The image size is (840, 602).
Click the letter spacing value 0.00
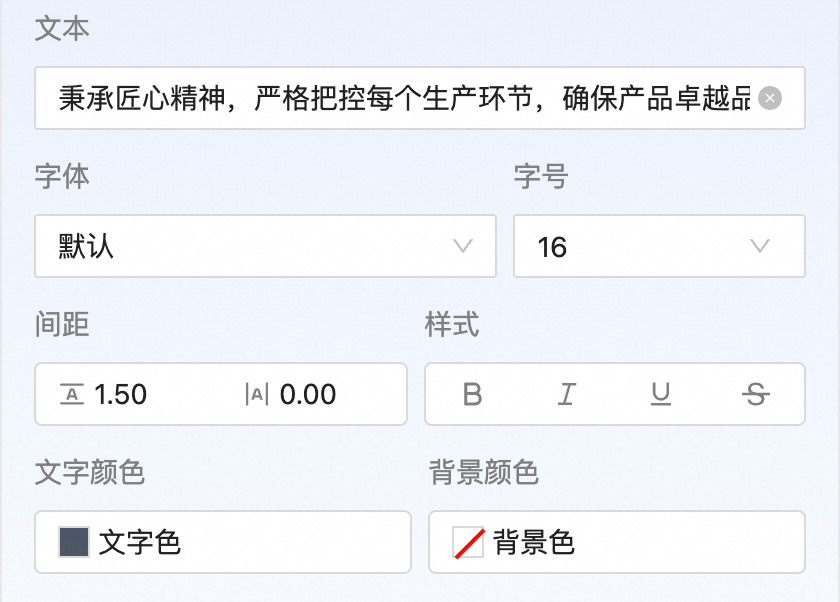click(308, 395)
